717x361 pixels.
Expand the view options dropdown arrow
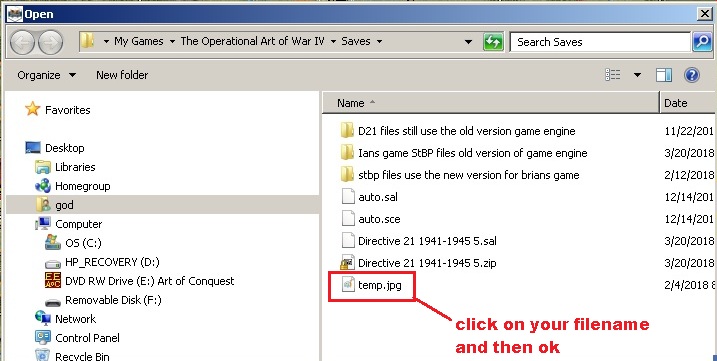click(637, 75)
